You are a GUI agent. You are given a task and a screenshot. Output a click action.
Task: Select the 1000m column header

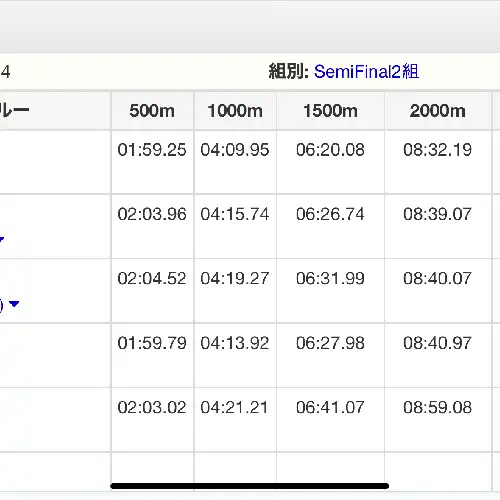tap(235, 111)
